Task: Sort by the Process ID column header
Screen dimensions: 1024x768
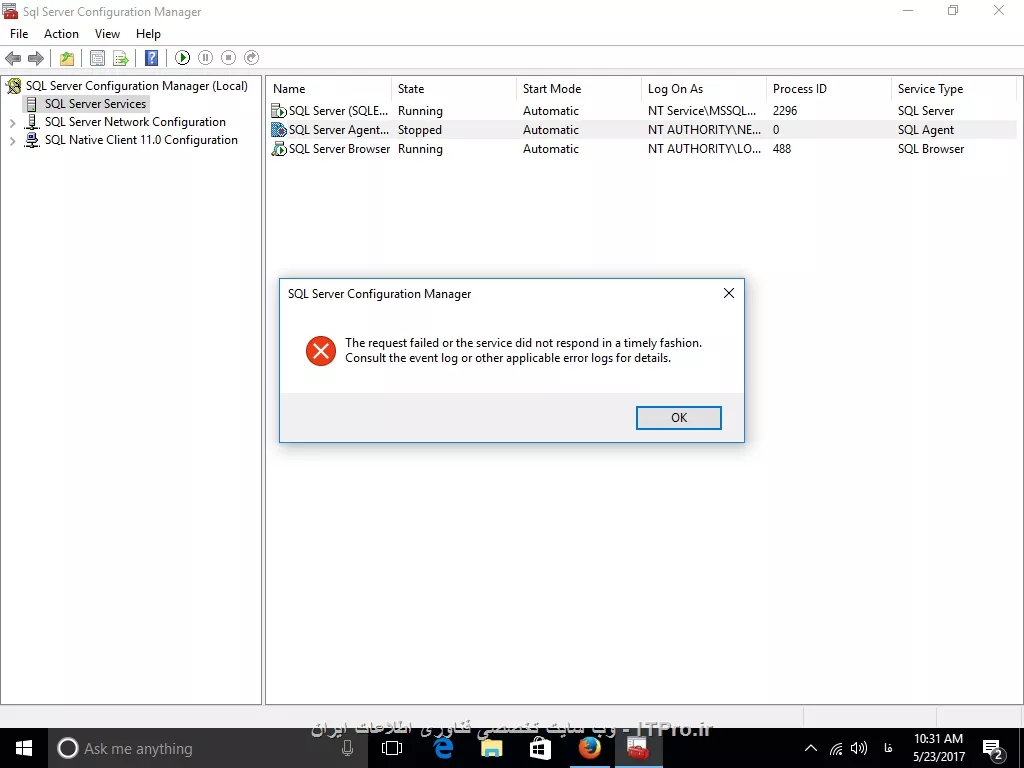Action: tap(829, 89)
